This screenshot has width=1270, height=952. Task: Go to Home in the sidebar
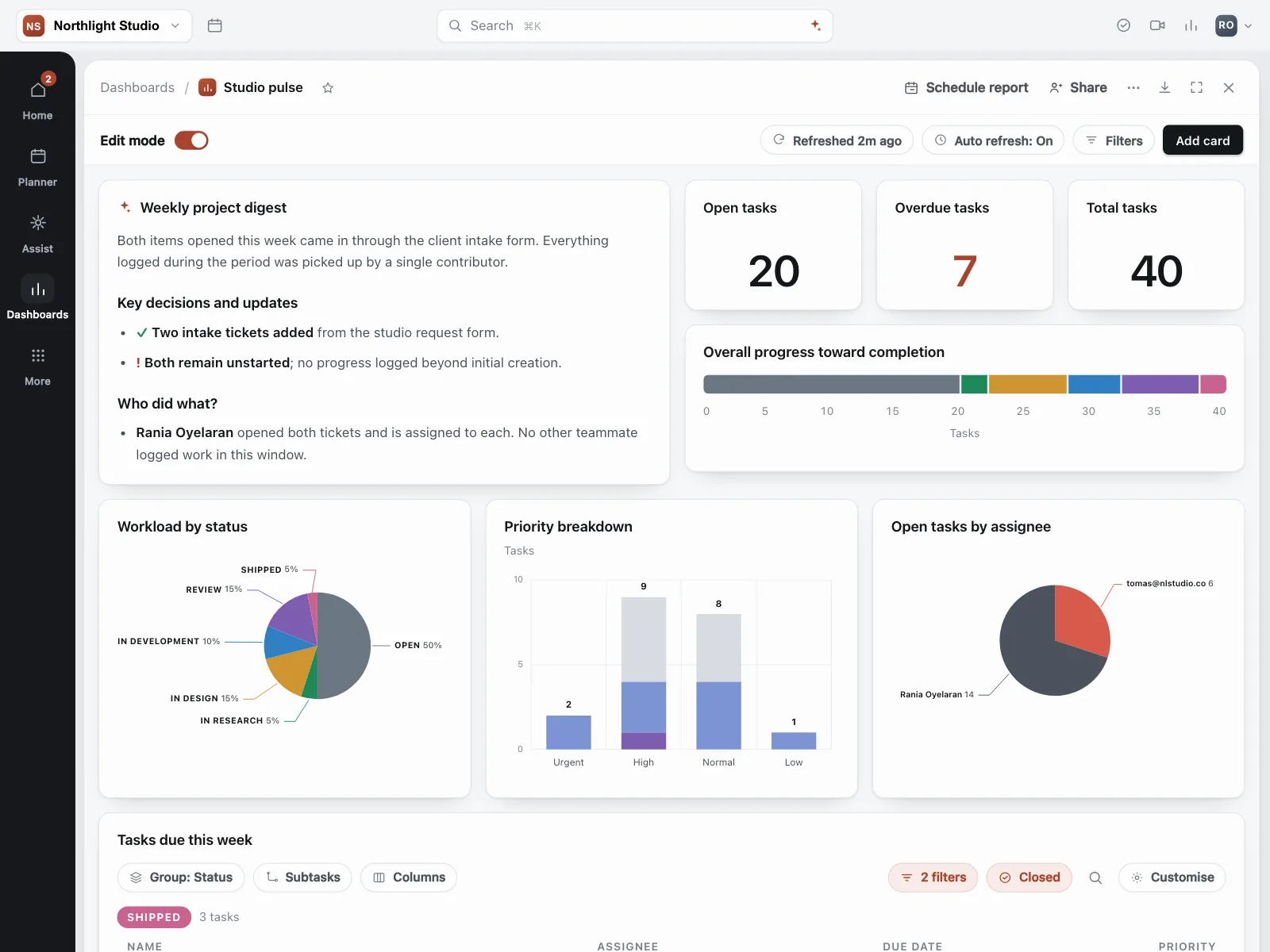point(37,98)
